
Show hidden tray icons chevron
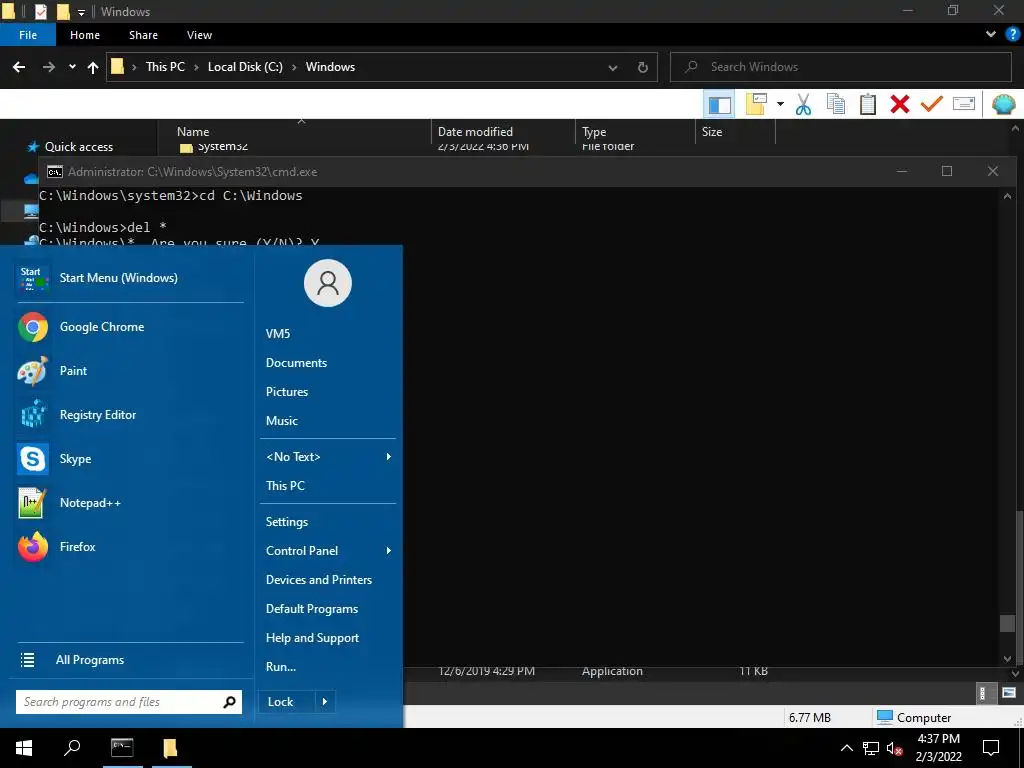click(846, 748)
